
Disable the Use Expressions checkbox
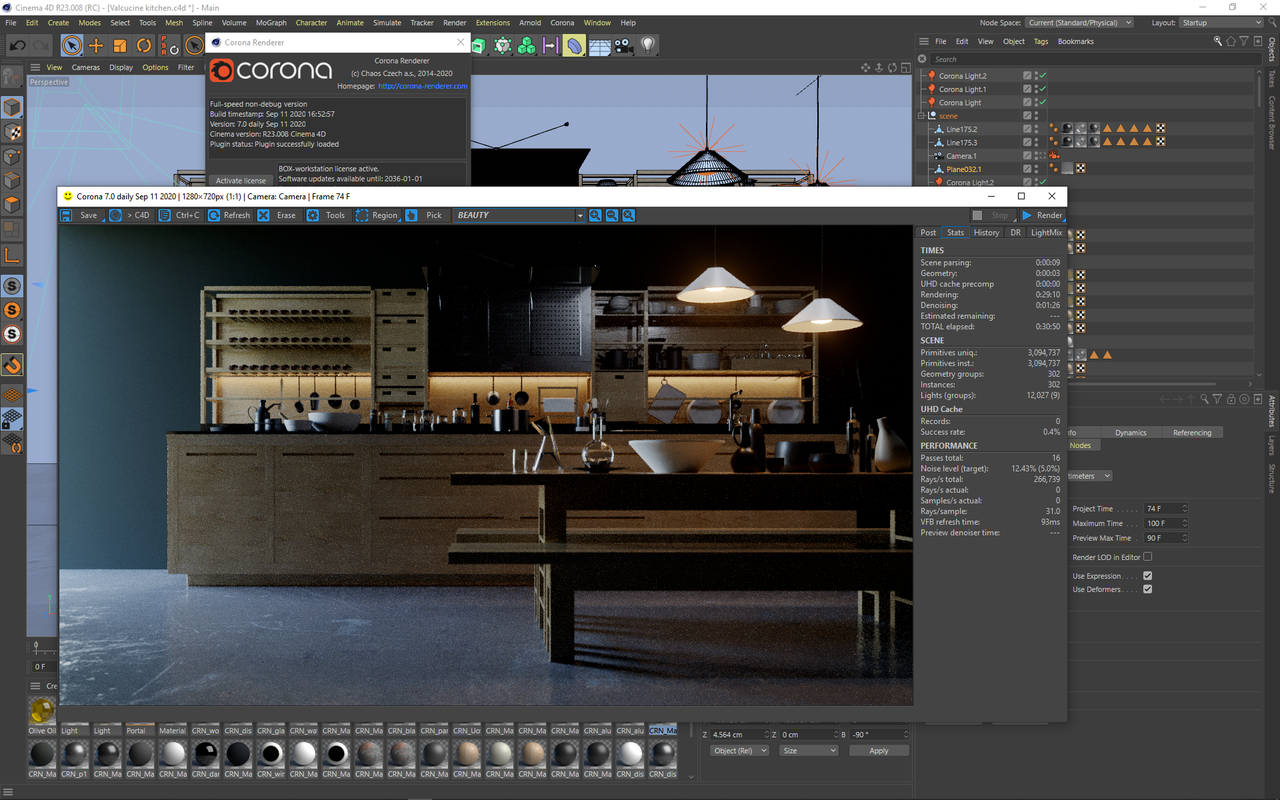pyautogui.click(x=1147, y=575)
